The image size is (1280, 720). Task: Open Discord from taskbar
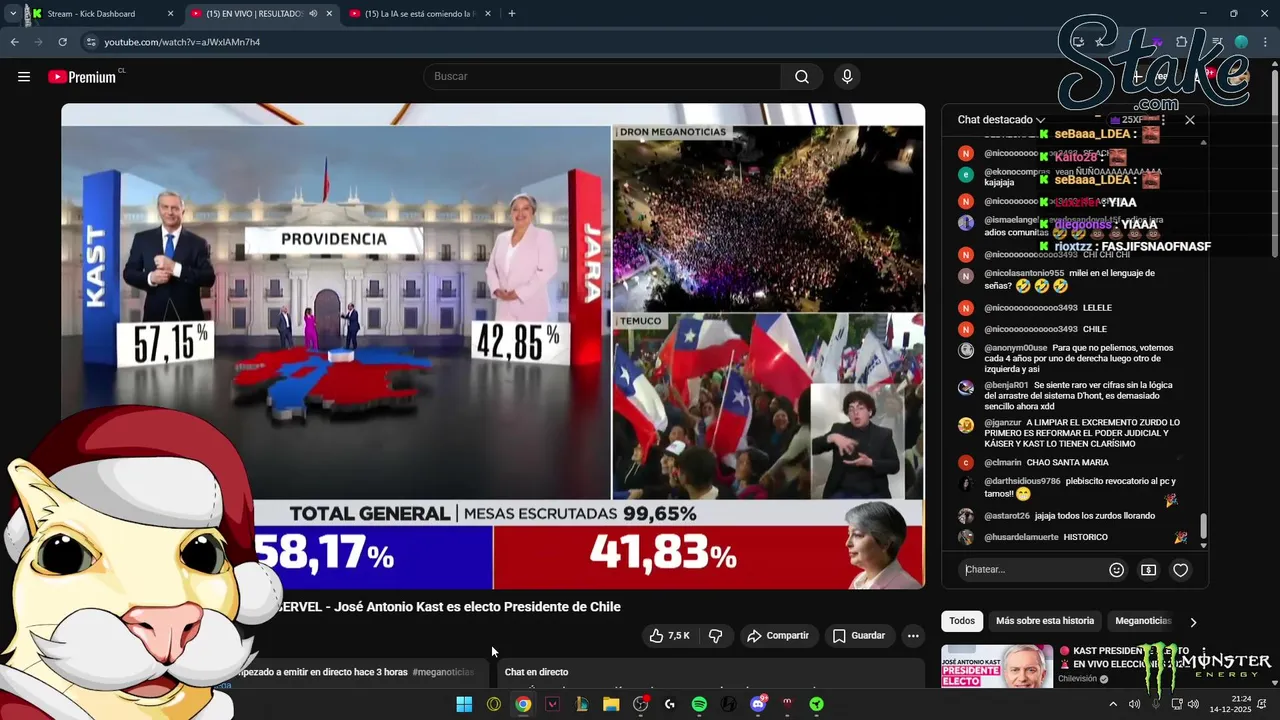[758, 704]
